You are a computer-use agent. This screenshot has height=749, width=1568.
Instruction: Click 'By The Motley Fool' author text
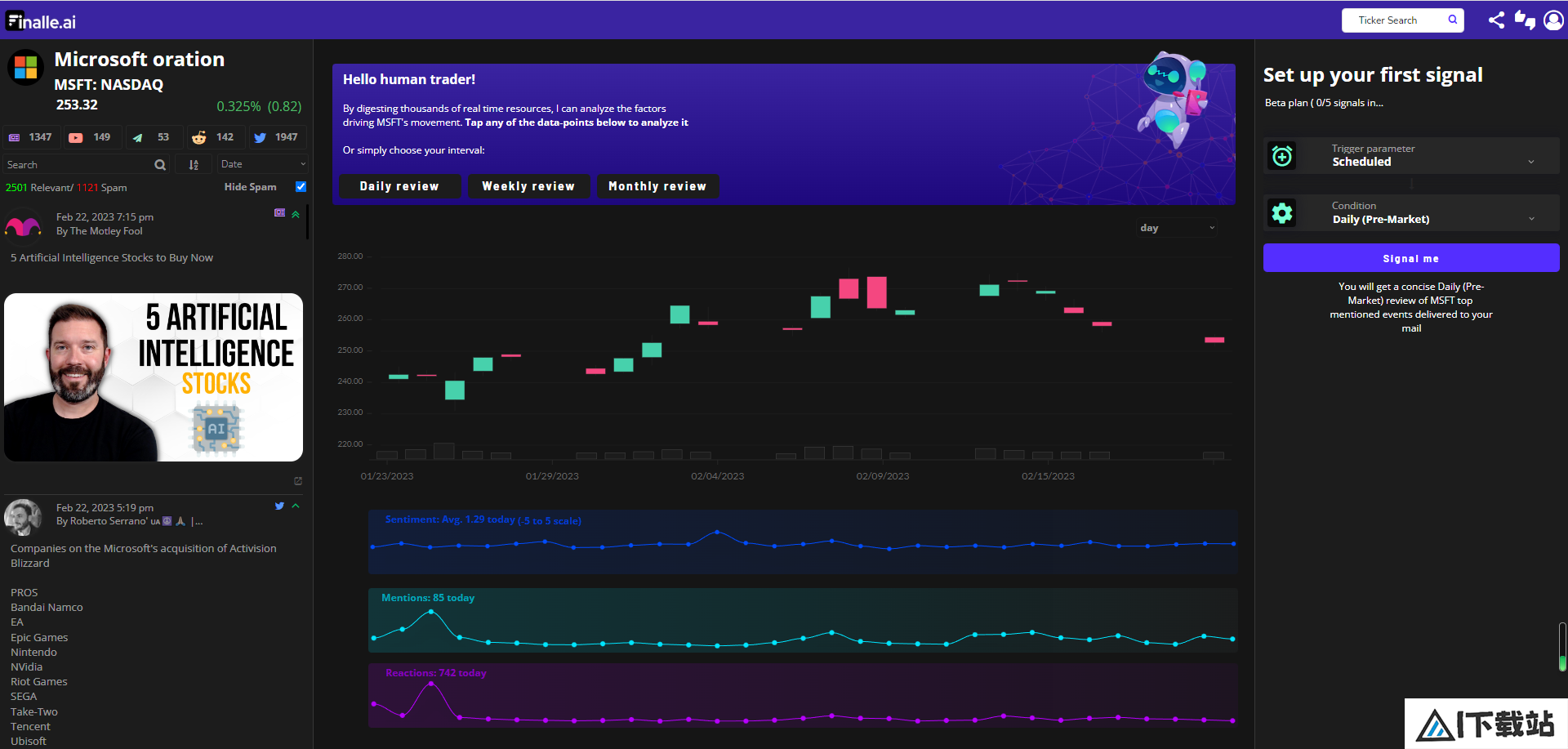(100, 231)
